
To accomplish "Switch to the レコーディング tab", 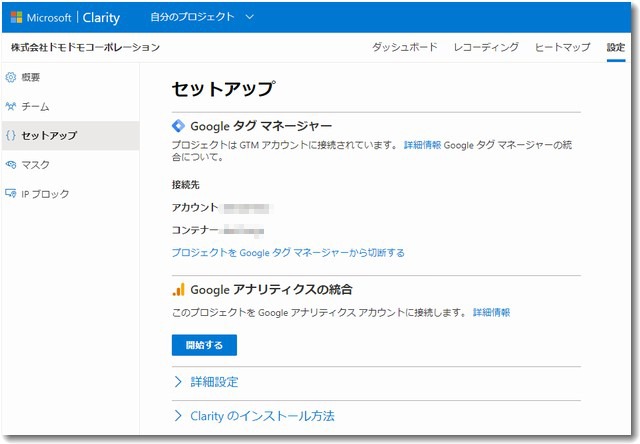I will pos(486,47).
